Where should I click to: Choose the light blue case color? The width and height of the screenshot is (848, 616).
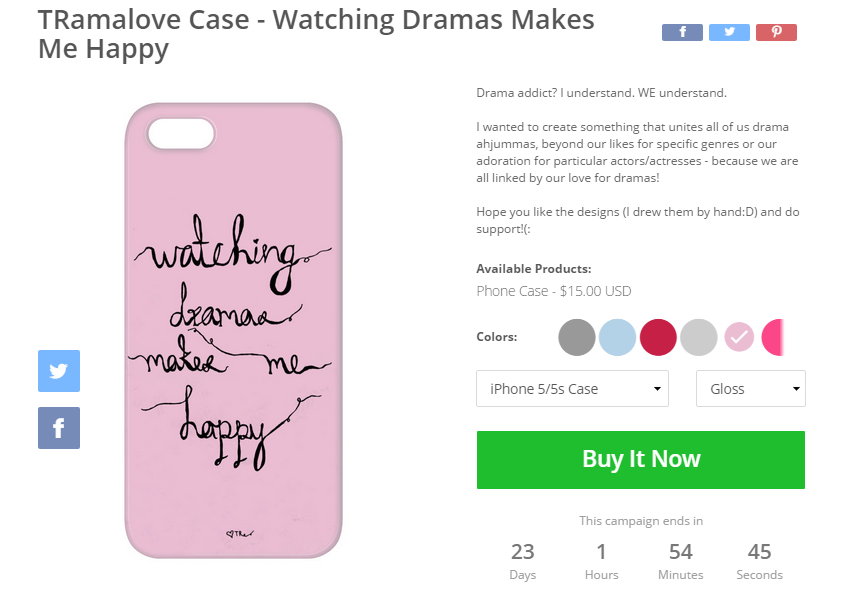[x=617, y=337]
